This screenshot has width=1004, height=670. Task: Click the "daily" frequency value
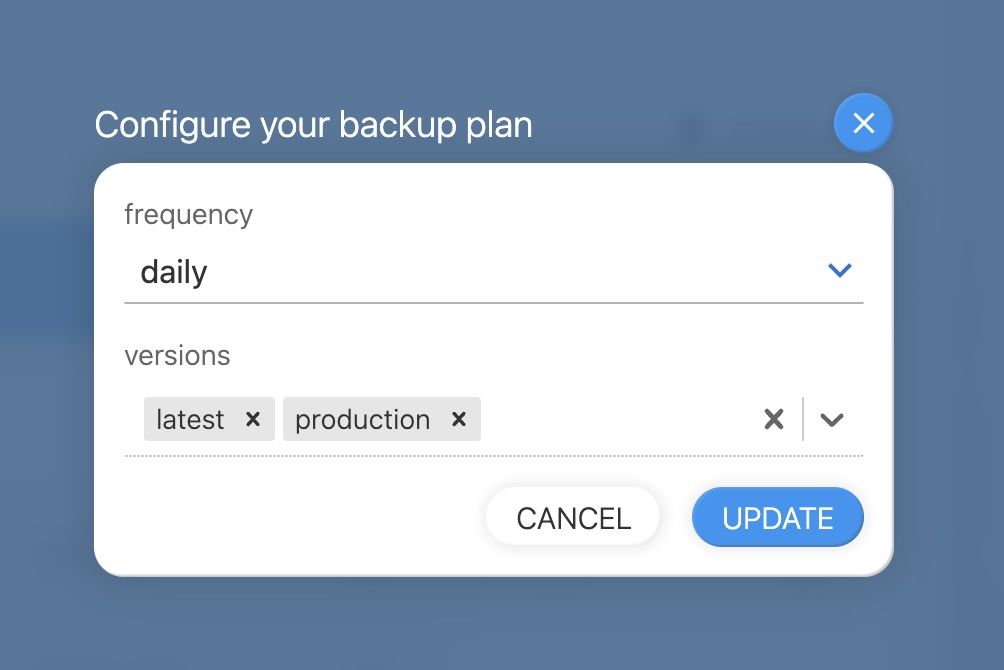(174, 272)
